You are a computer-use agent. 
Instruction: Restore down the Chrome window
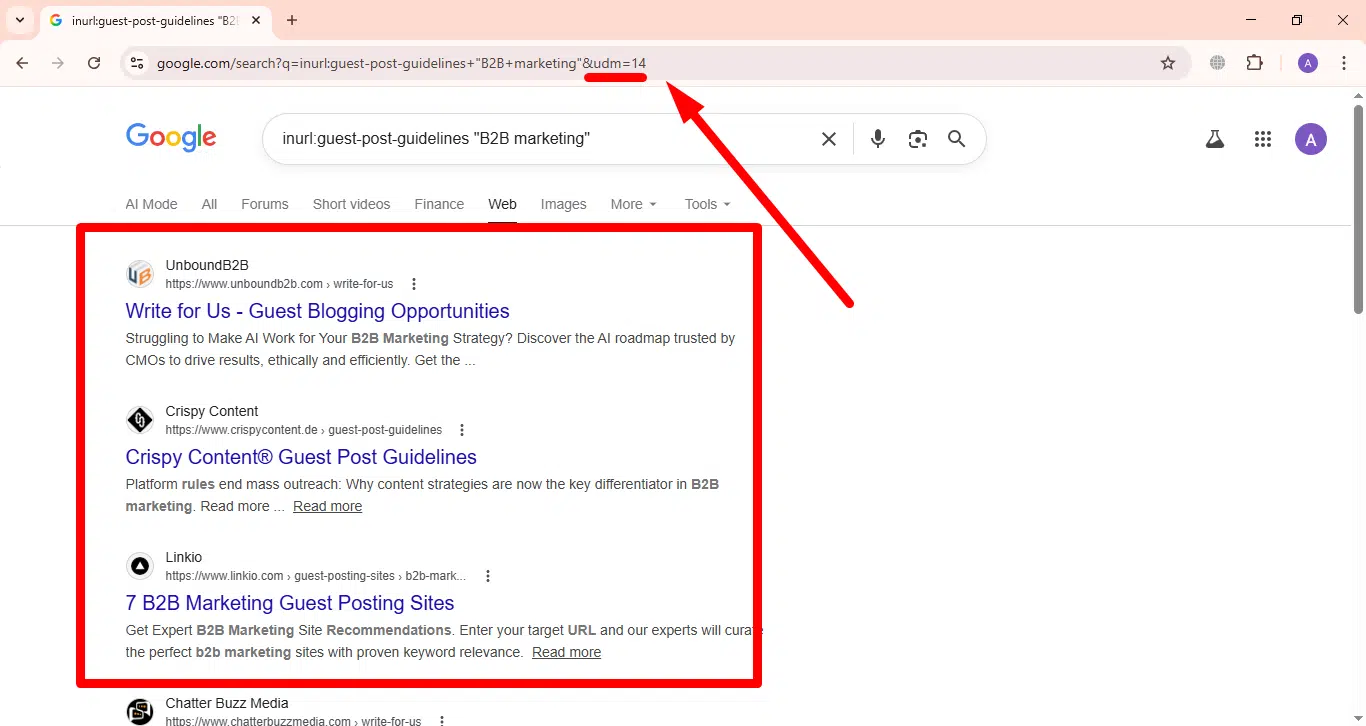(x=1297, y=20)
